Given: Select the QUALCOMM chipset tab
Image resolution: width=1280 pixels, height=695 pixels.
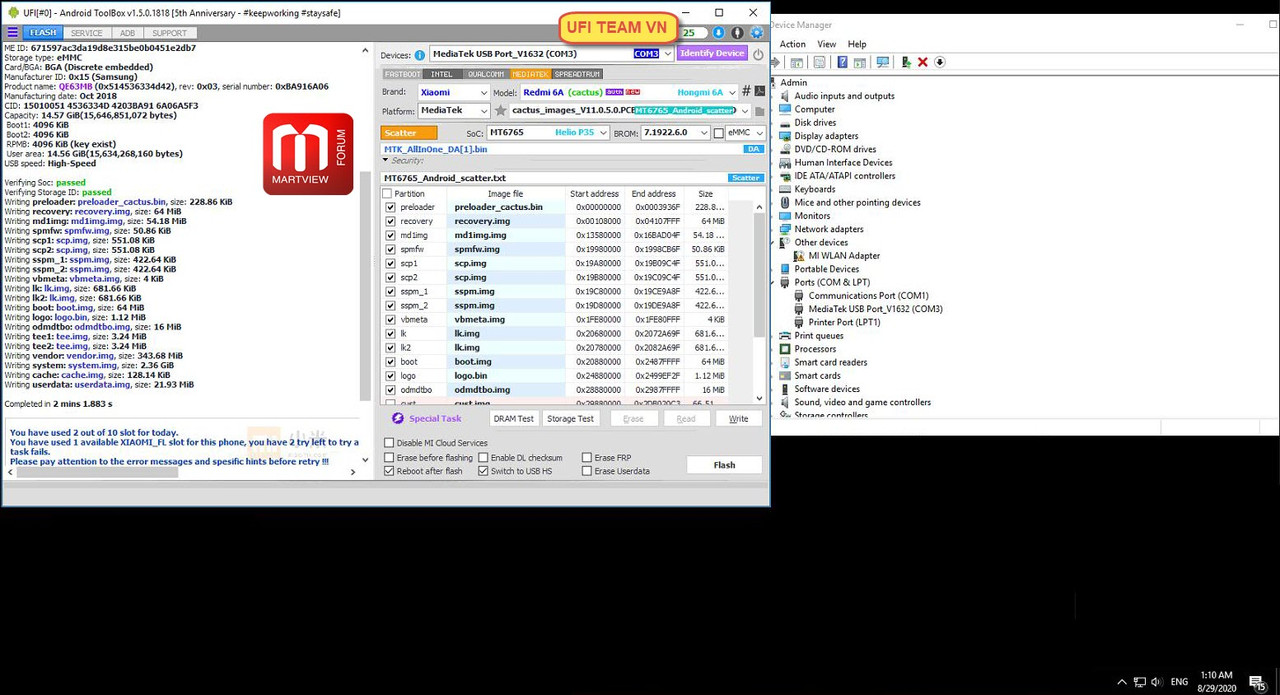Looking at the screenshot, I should [486, 74].
